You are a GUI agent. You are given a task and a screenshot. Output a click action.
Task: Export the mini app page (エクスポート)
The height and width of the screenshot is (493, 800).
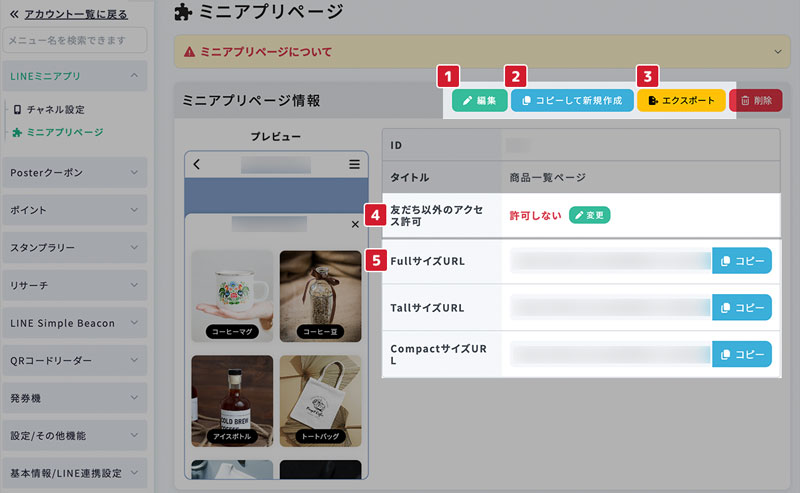pyautogui.click(x=681, y=101)
